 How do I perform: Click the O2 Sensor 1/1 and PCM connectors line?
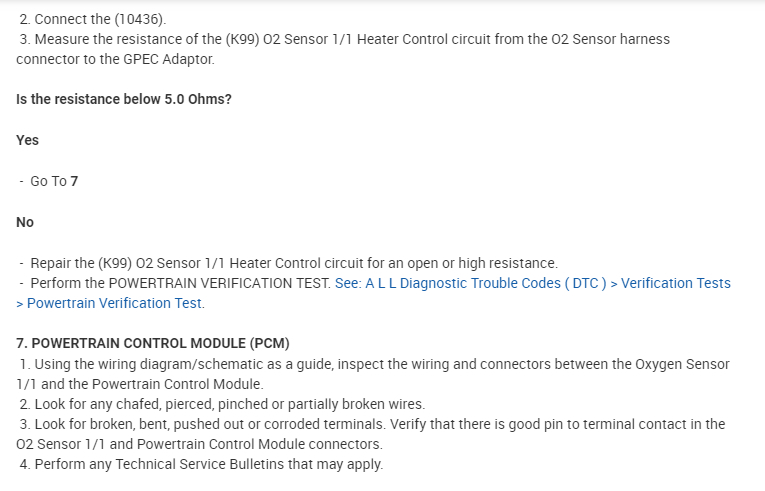click(x=199, y=444)
